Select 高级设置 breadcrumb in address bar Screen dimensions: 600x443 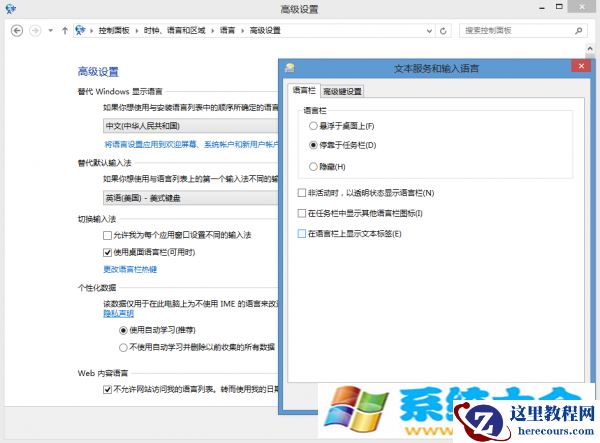pos(265,31)
